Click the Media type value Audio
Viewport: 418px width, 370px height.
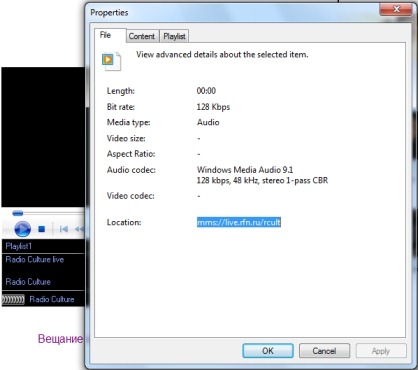click(208, 122)
